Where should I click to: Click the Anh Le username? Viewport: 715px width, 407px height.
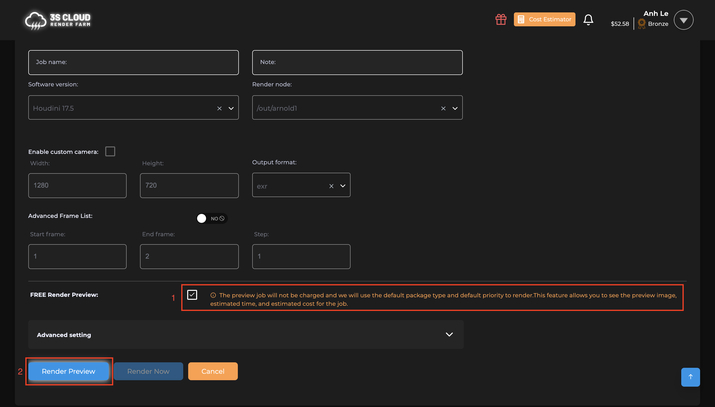[656, 14]
